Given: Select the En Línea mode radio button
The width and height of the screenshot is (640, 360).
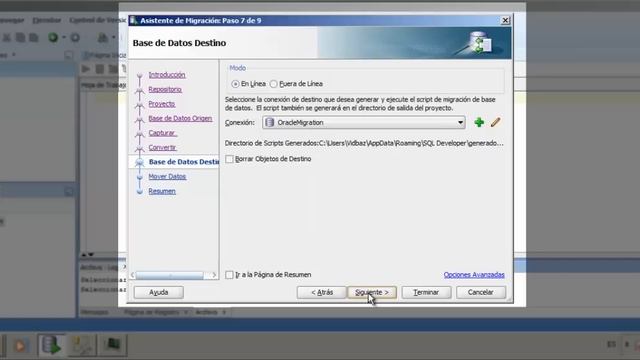Looking at the screenshot, I should pos(235,84).
